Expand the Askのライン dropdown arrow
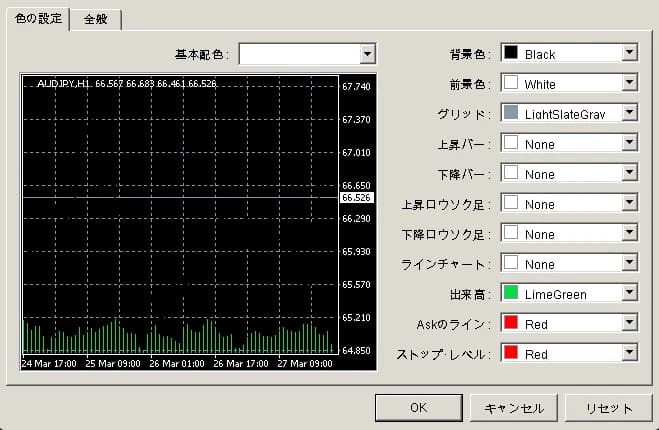 click(629, 322)
